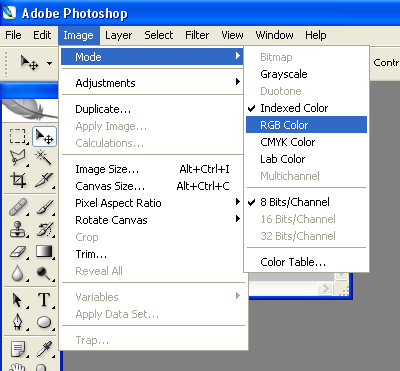This screenshot has width=400, height=371.
Task: Open the View menu
Action: (232, 35)
